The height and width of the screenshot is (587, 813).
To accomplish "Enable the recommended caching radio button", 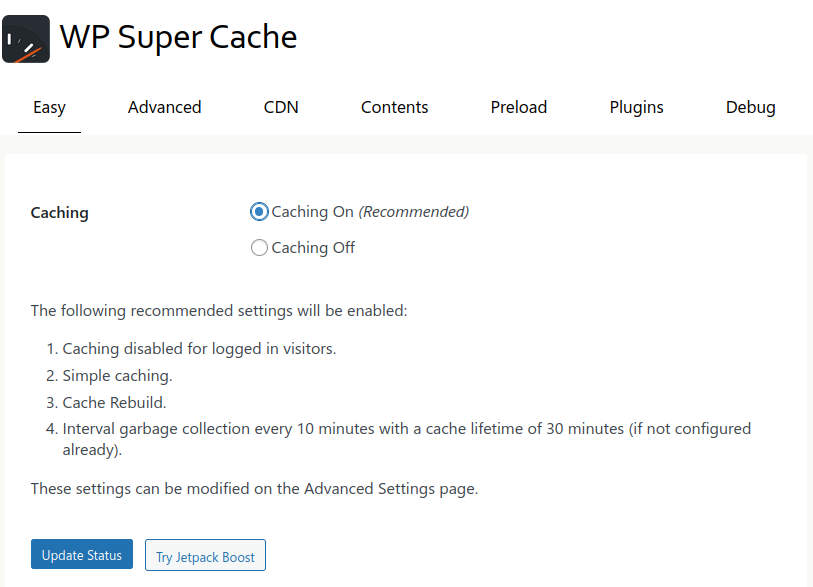I will pyautogui.click(x=259, y=211).
